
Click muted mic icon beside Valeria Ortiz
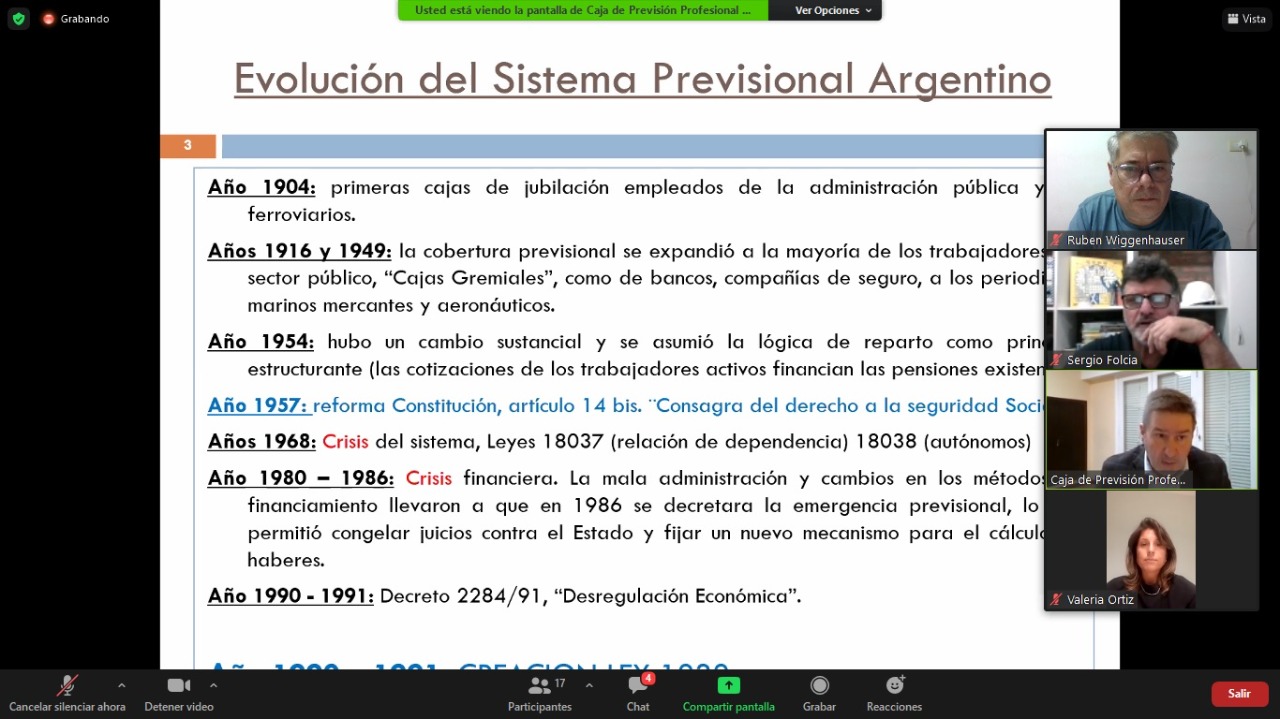[x=1056, y=600]
